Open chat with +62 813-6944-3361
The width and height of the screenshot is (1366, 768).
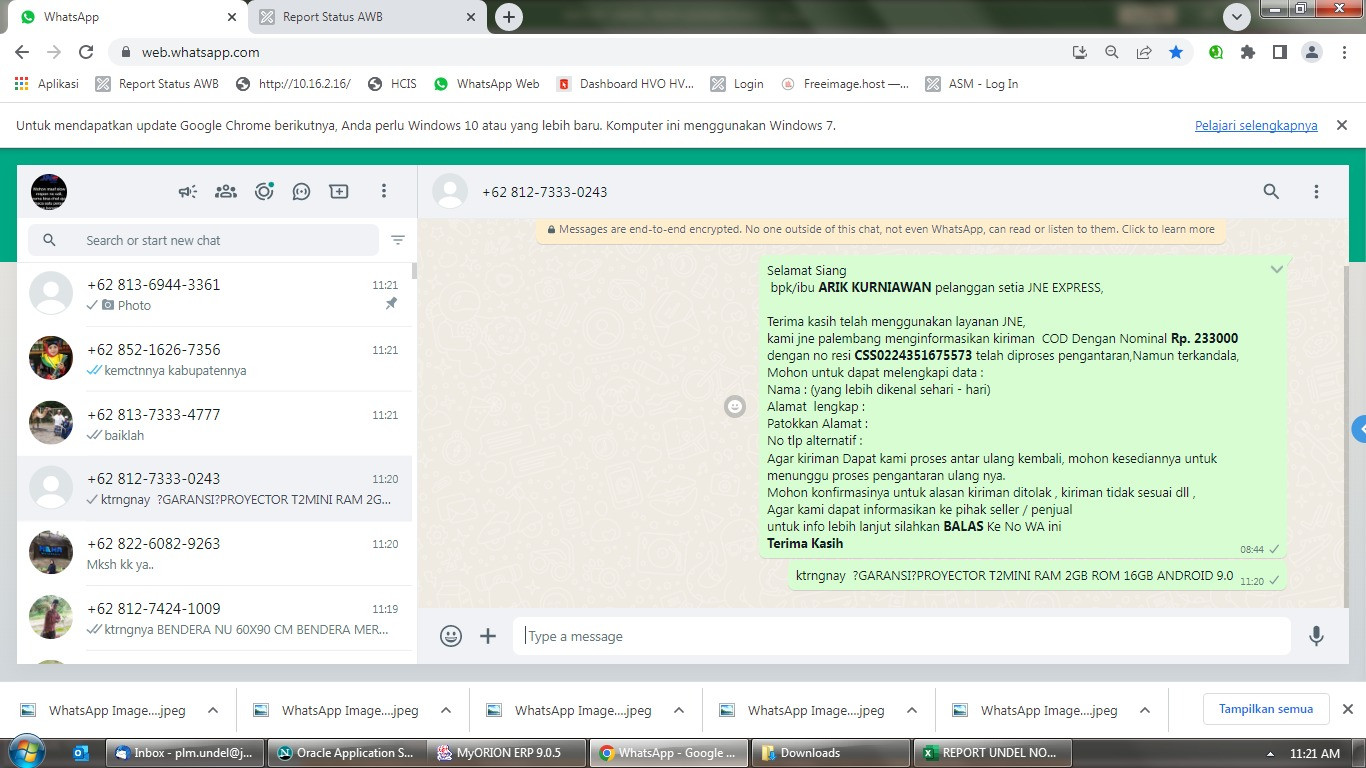(x=215, y=294)
